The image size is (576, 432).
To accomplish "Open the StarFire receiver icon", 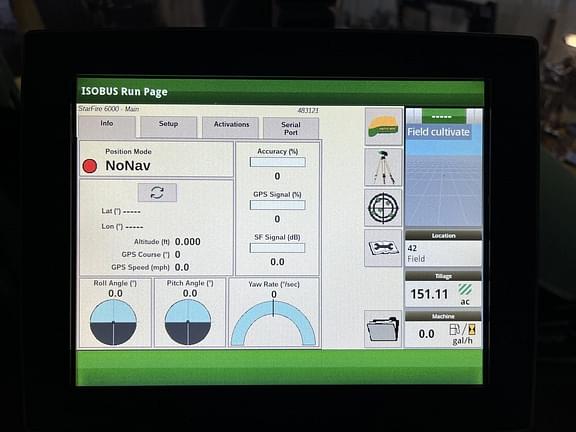I will point(384,126).
